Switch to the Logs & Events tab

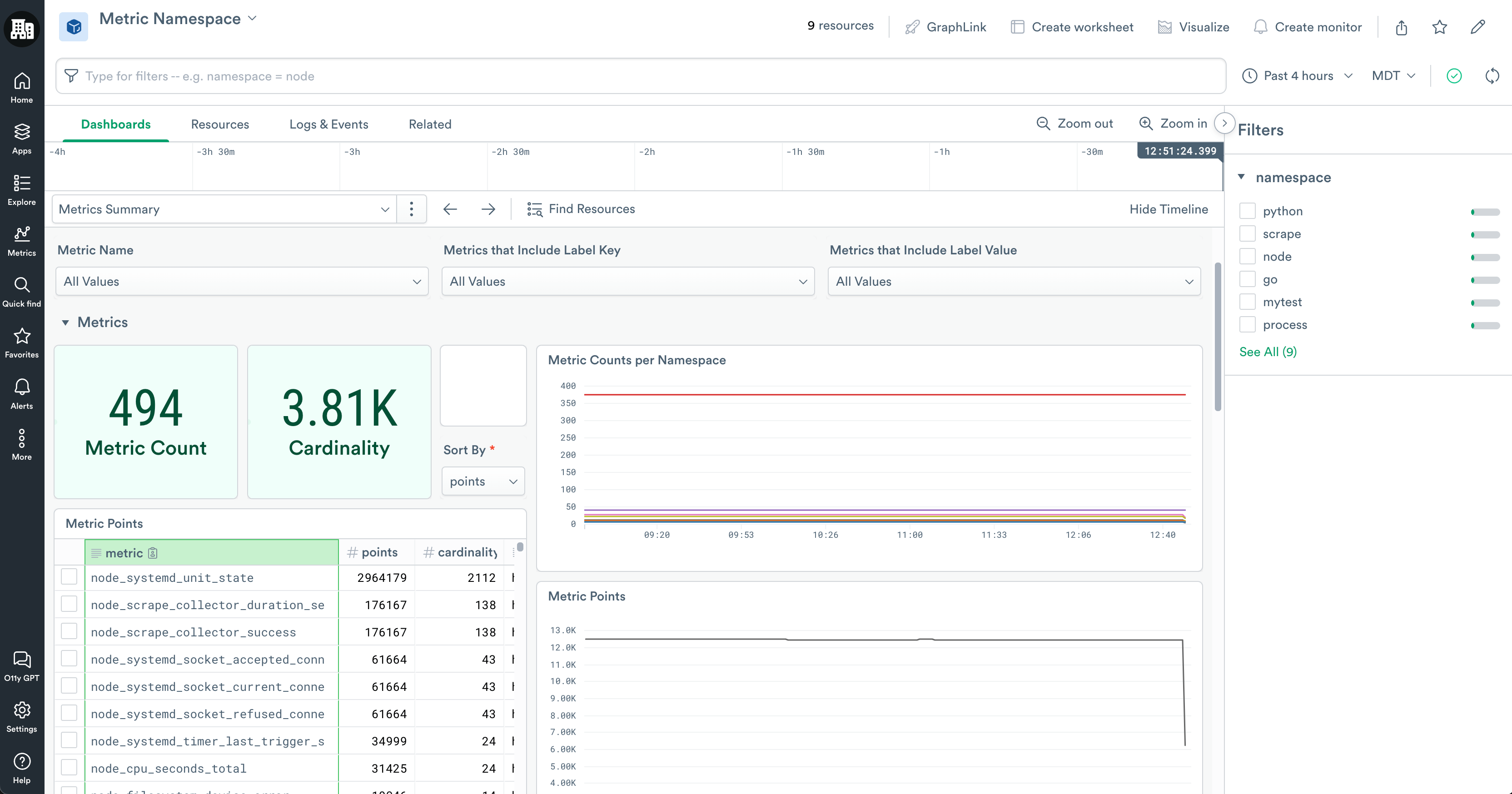pos(328,124)
